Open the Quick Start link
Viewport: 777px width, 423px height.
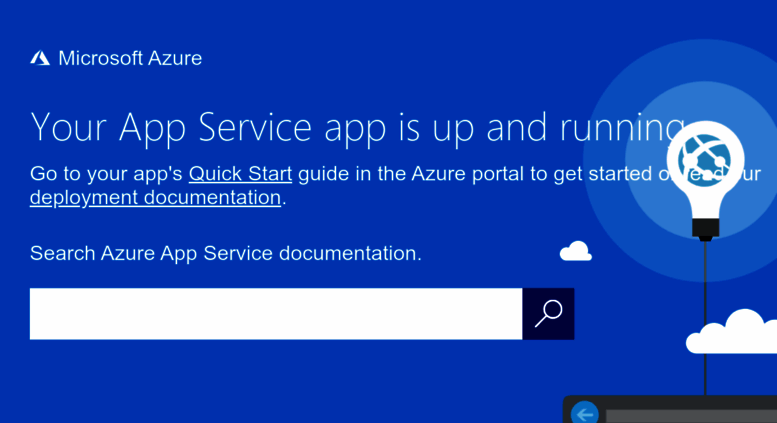tap(240, 174)
